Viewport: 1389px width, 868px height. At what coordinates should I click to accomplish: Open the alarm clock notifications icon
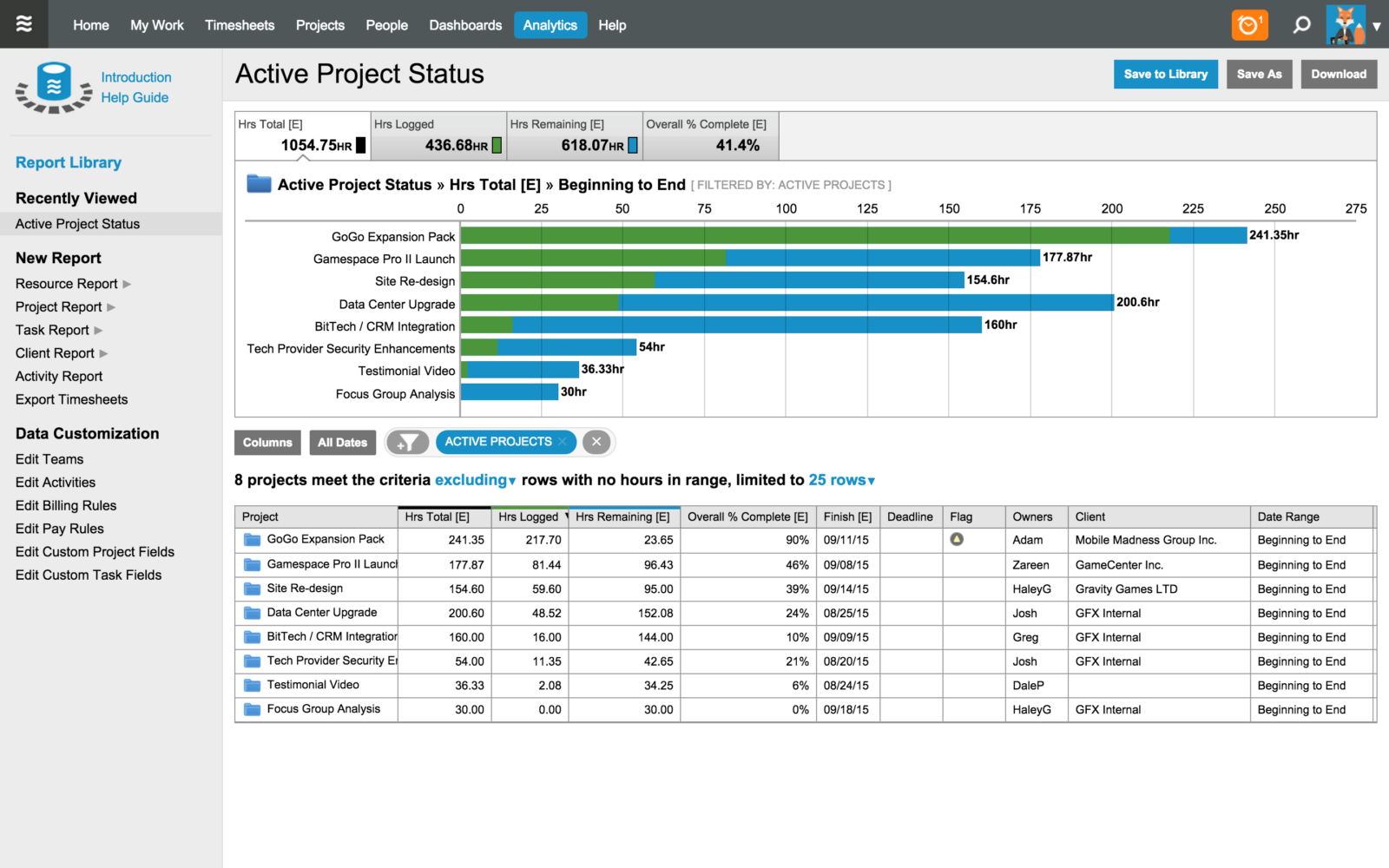point(1249,24)
